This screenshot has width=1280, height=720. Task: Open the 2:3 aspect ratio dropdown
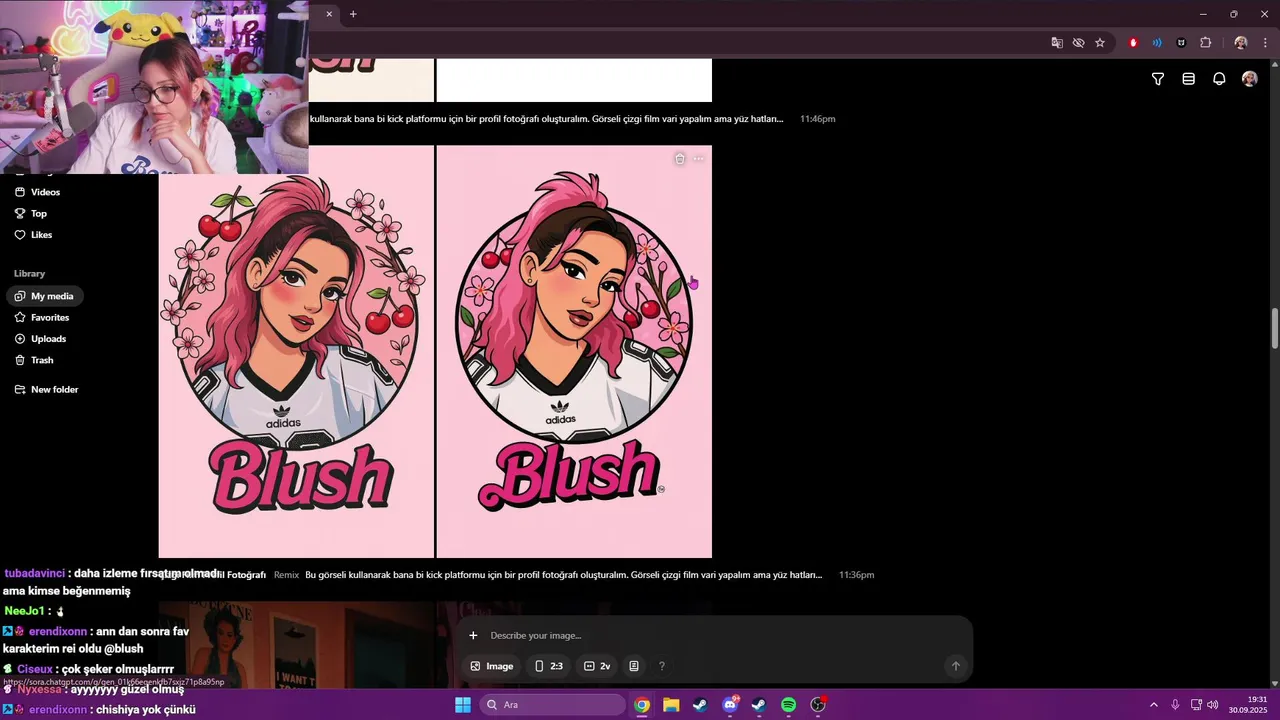pos(549,666)
